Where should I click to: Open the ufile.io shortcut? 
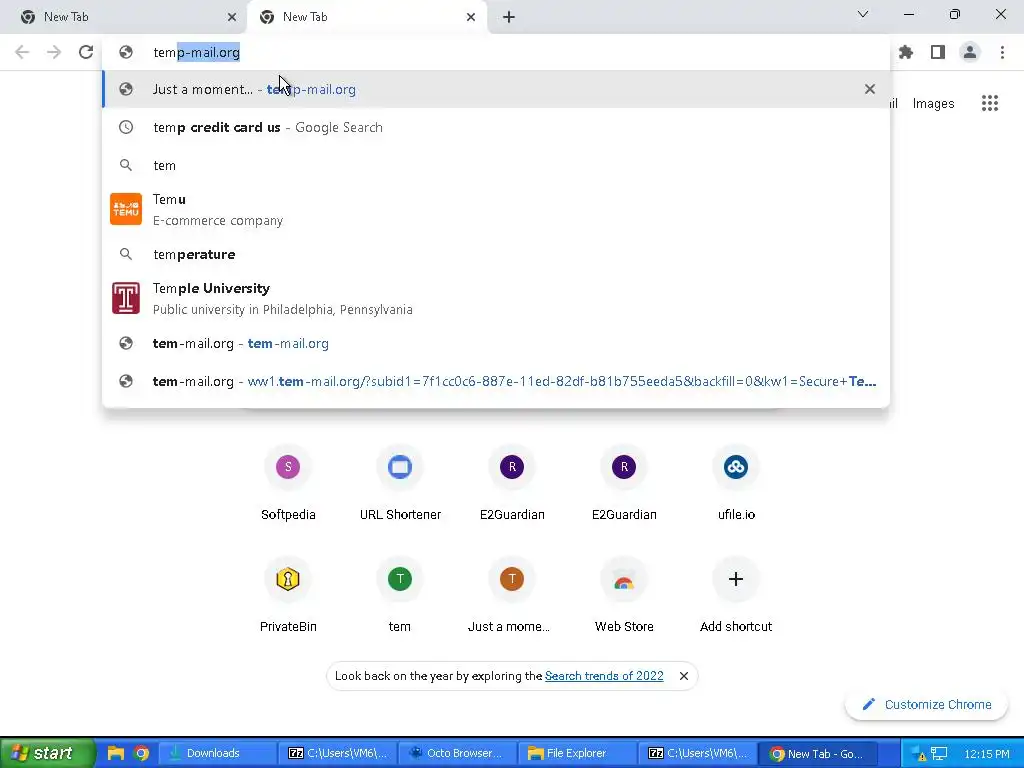[x=736, y=483]
